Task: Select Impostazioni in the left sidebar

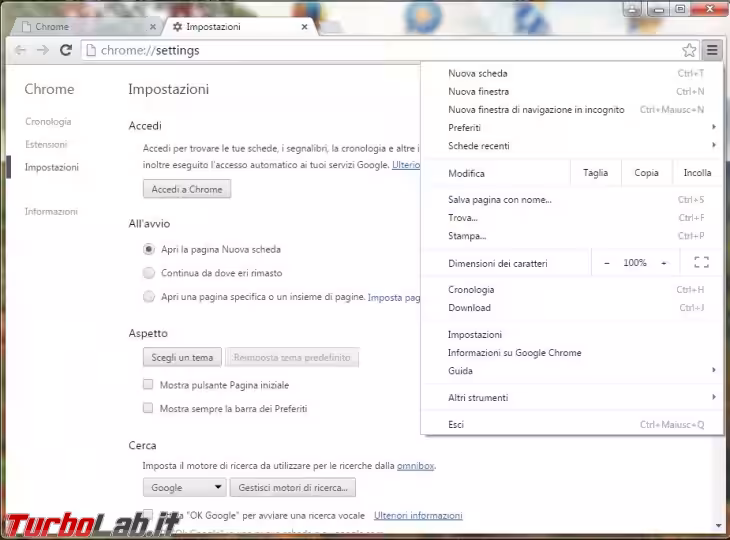Action: point(52,167)
